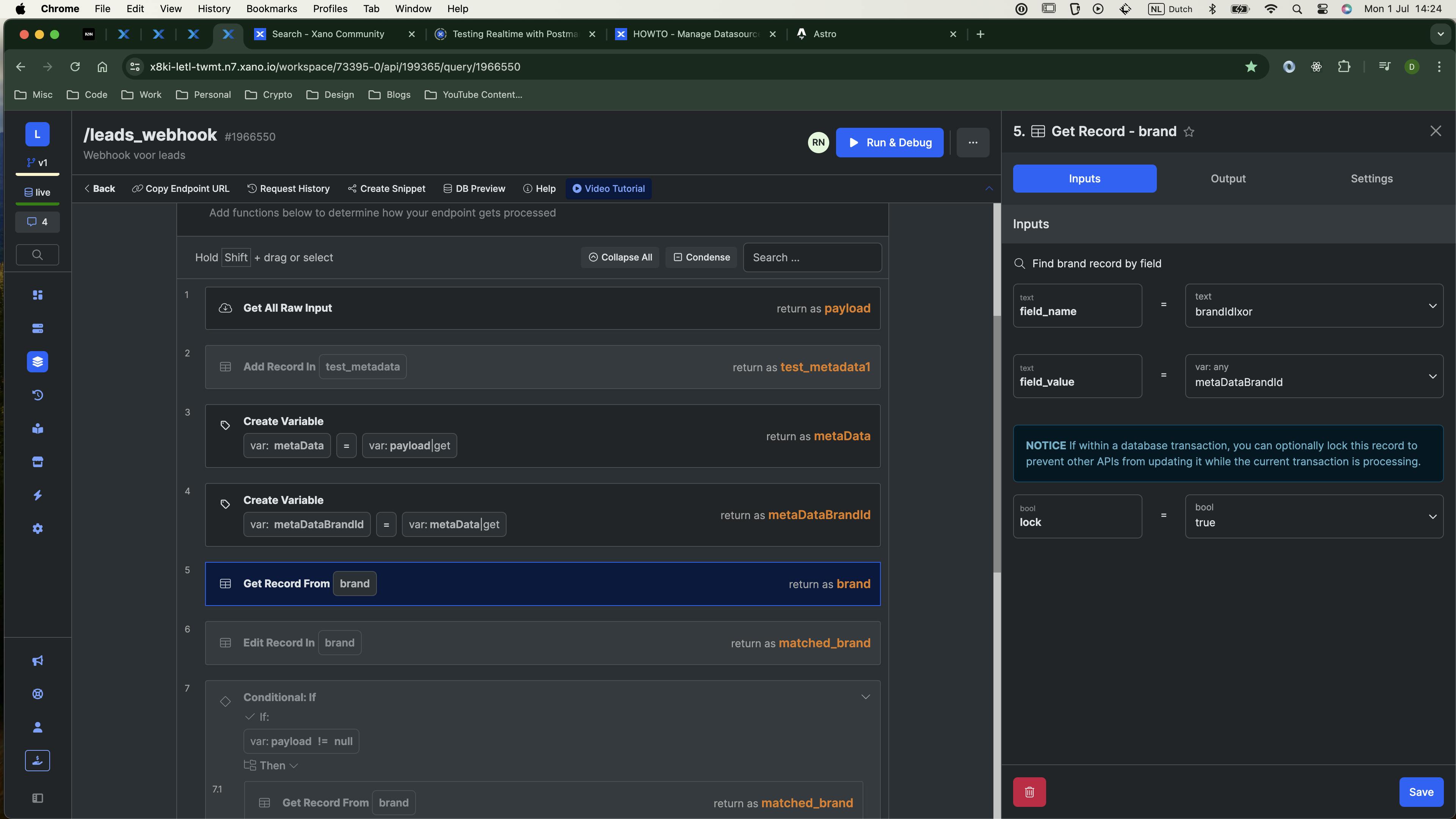Star the Get Record function as favorite
1456x819 pixels.
1189,132
